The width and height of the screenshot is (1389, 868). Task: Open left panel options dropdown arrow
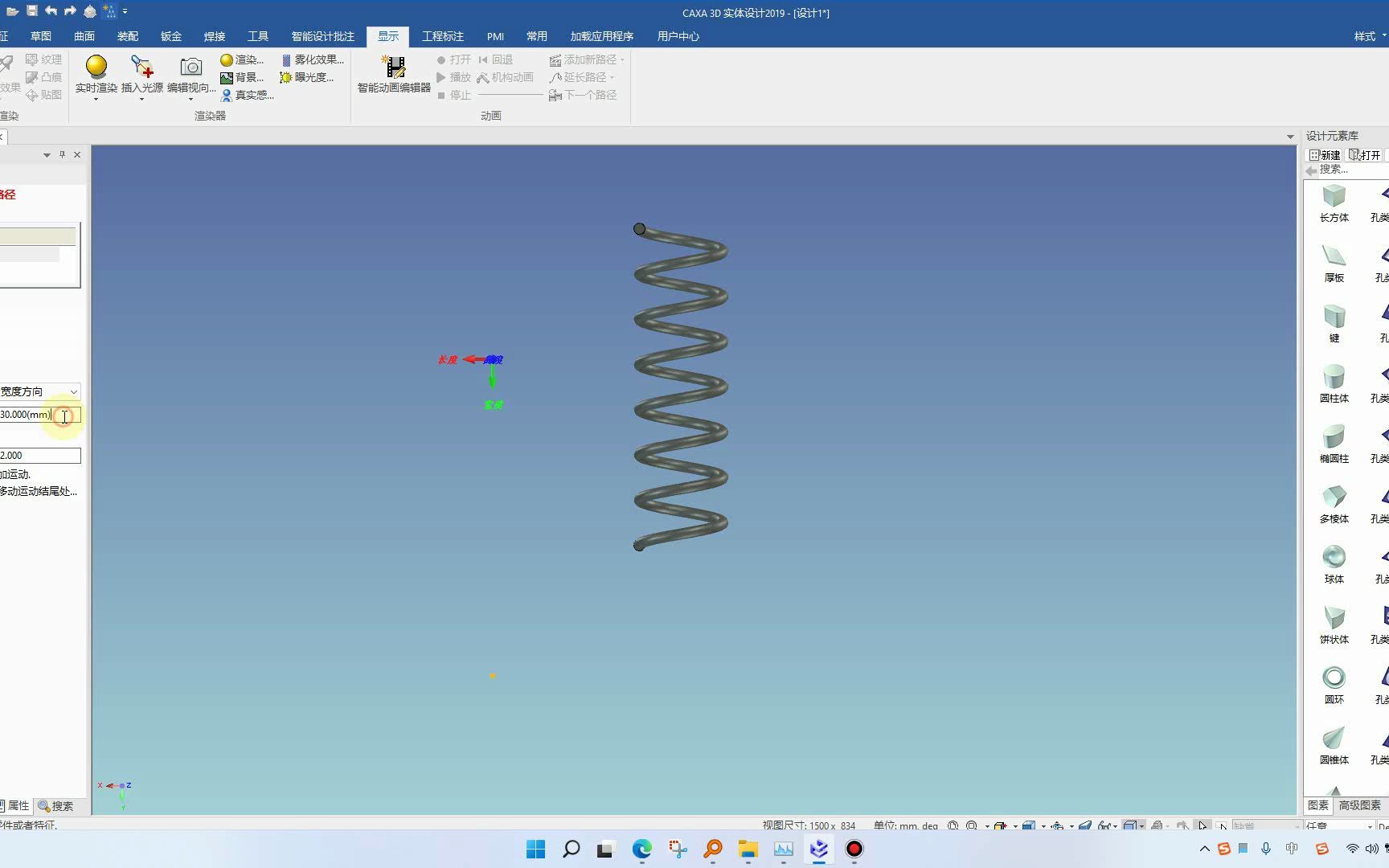(x=47, y=154)
